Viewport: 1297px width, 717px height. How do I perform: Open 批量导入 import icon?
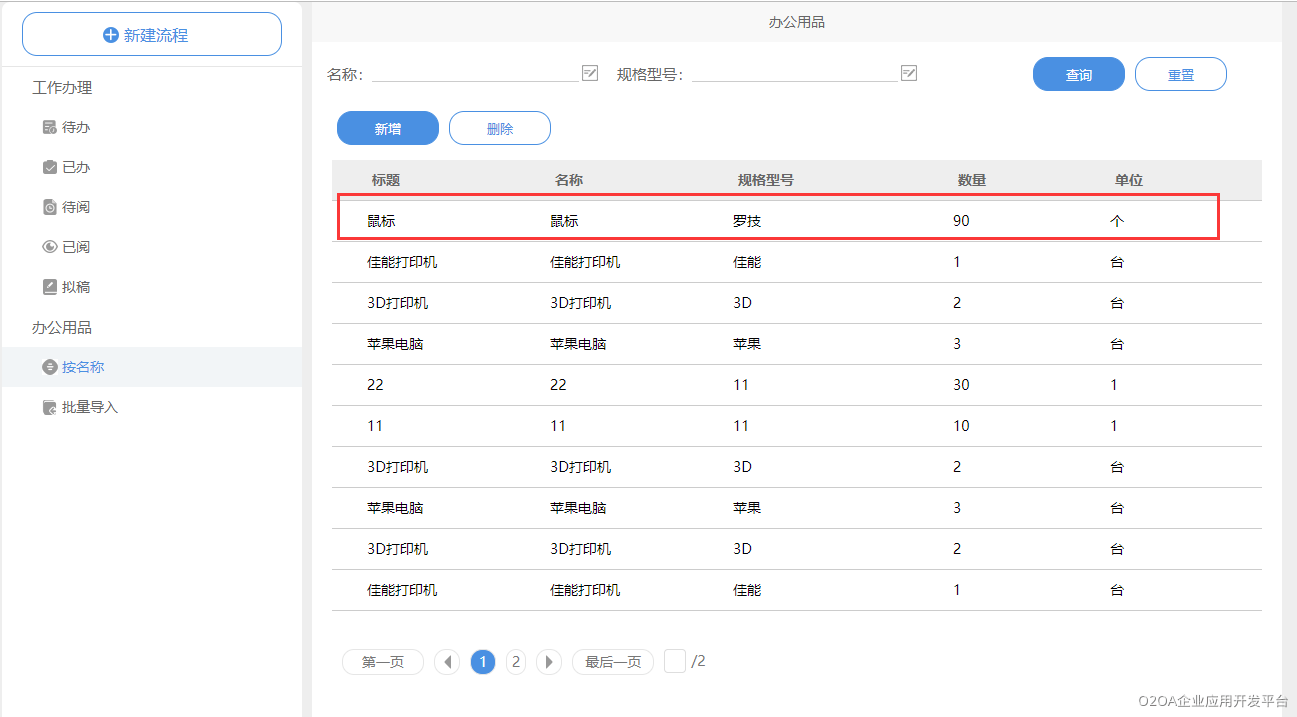[x=49, y=407]
